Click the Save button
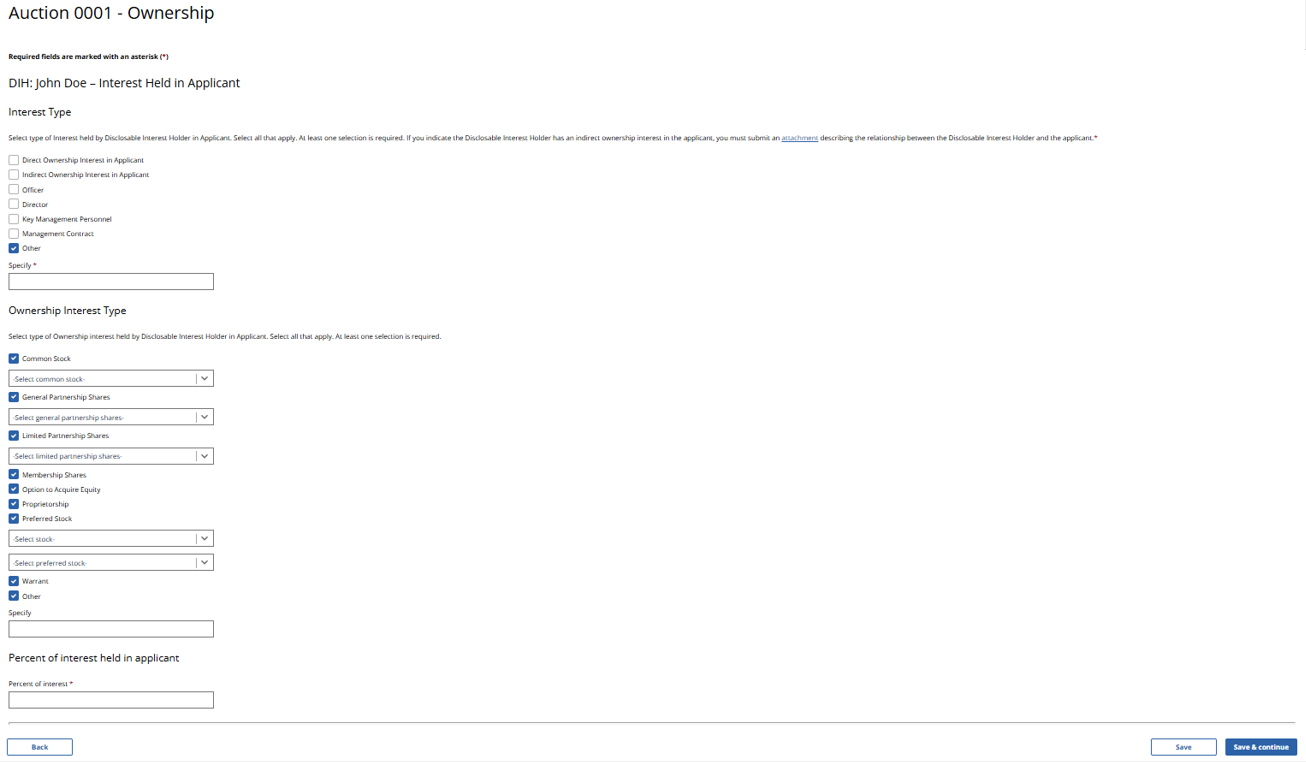This screenshot has width=1306, height=762. click(x=1184, y=747)
